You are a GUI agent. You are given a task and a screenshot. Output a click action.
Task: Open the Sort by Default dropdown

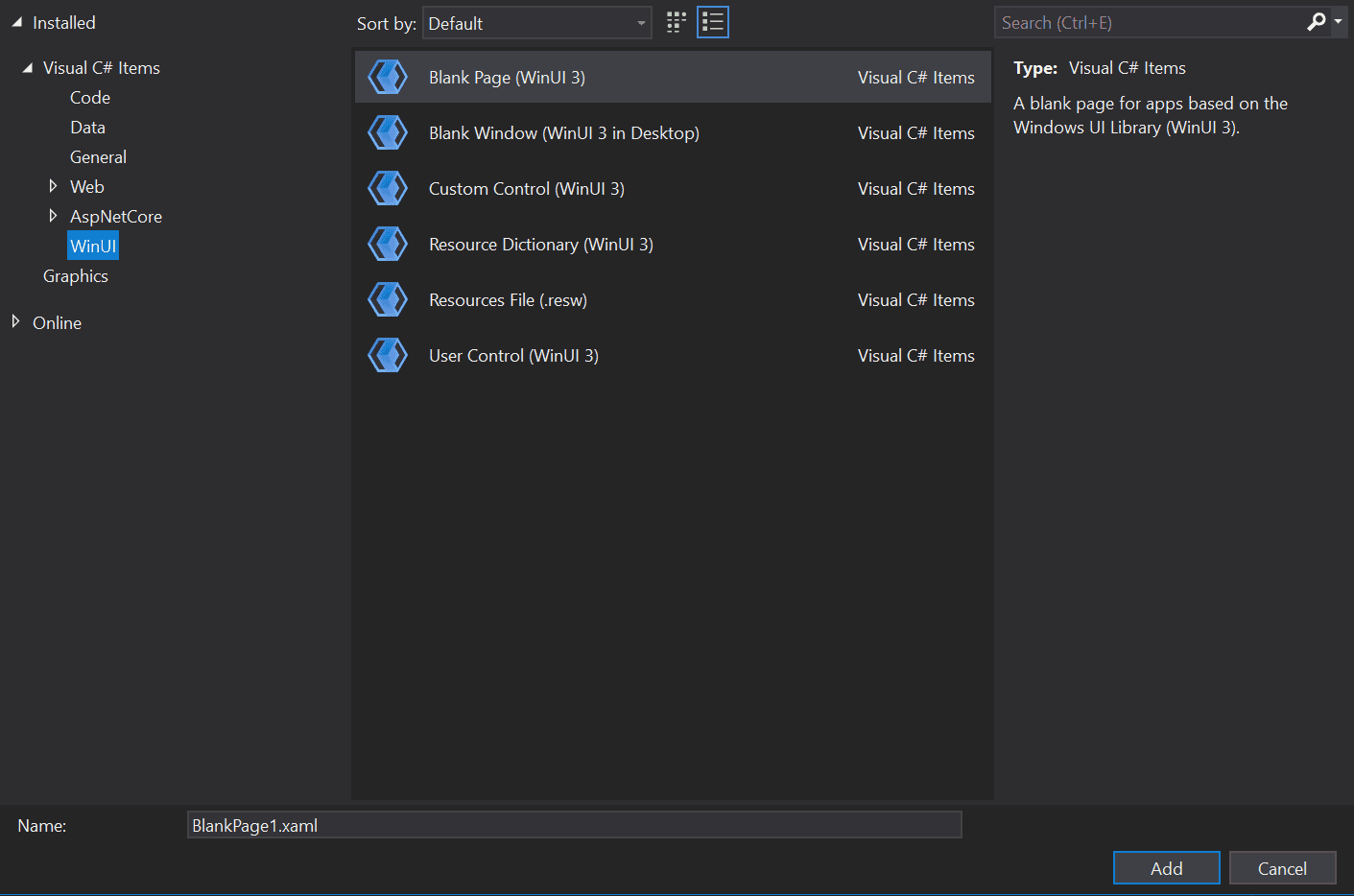click(x=536, y=23)
